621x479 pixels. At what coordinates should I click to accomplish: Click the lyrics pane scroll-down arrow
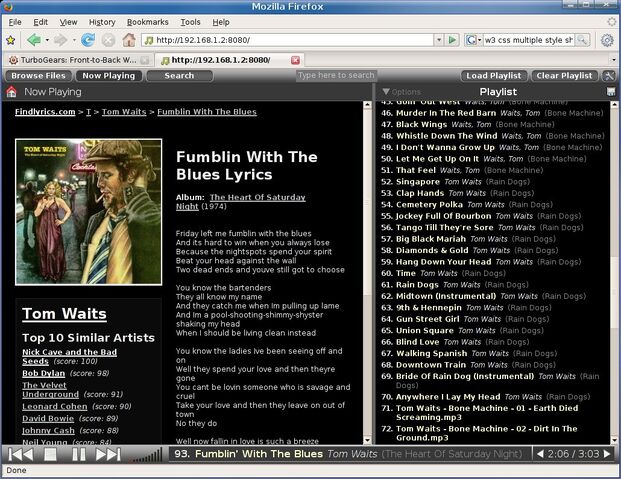point(367,440)
